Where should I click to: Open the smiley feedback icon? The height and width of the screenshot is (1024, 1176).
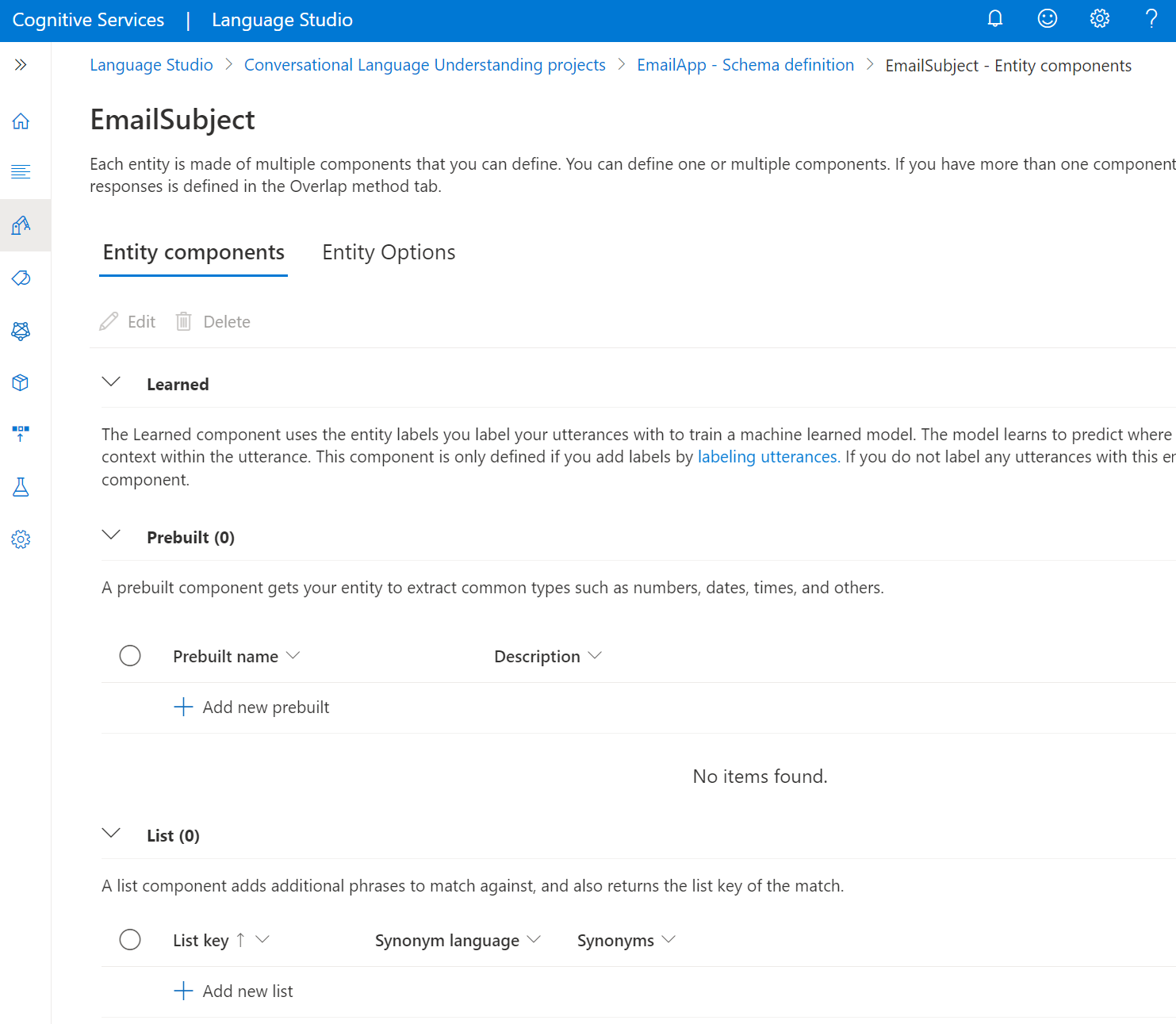click(x=1048, y=19)
